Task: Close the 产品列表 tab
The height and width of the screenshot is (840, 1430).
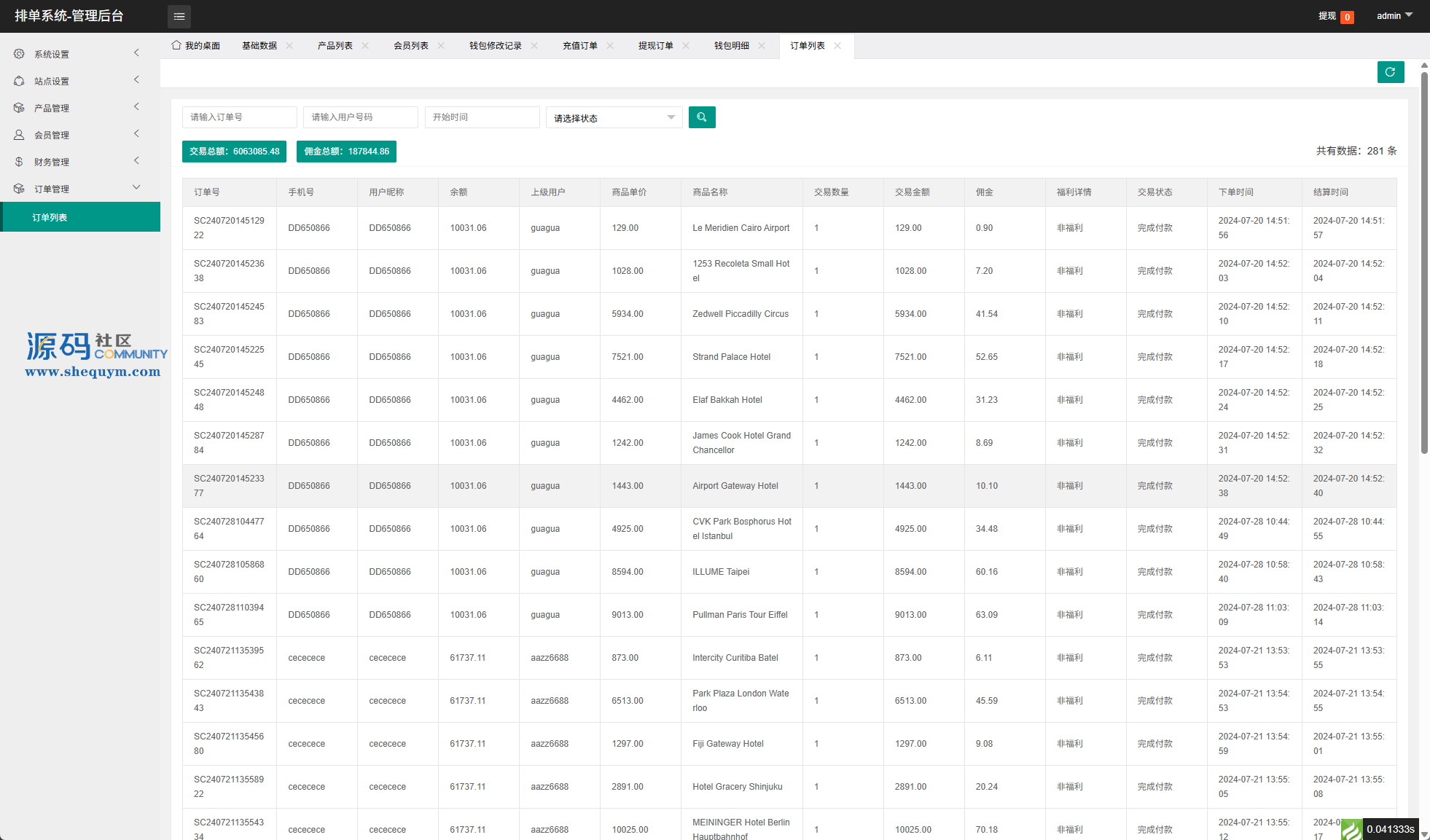Action: tap(365, 45)
